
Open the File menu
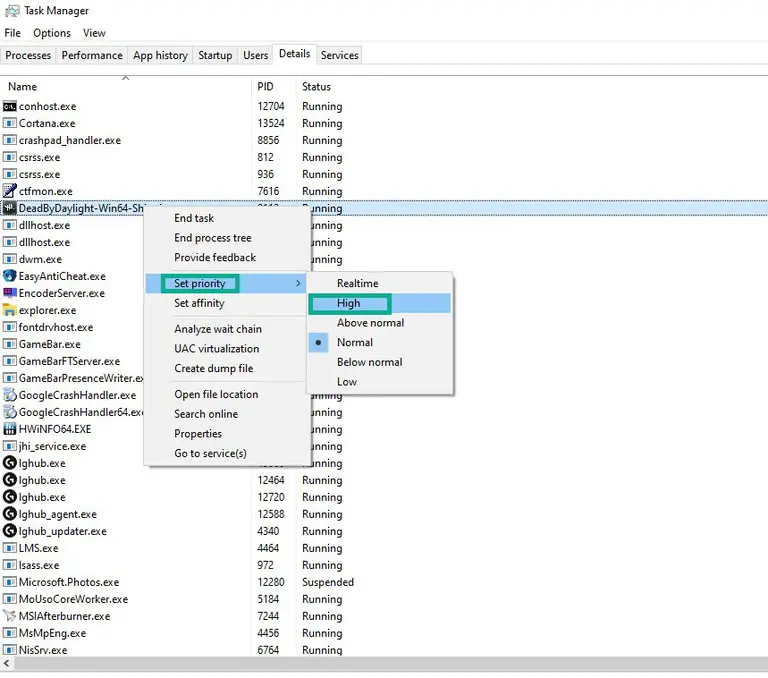(x=13, y=33)
